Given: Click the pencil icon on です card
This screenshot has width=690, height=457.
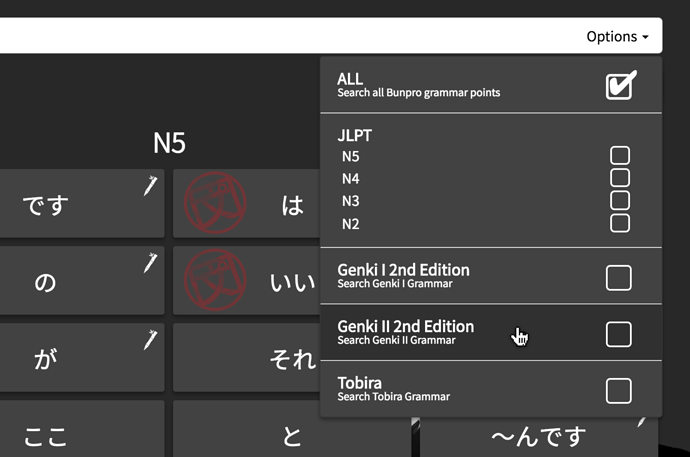Looking at the screenshot, I should click(150, 185).
